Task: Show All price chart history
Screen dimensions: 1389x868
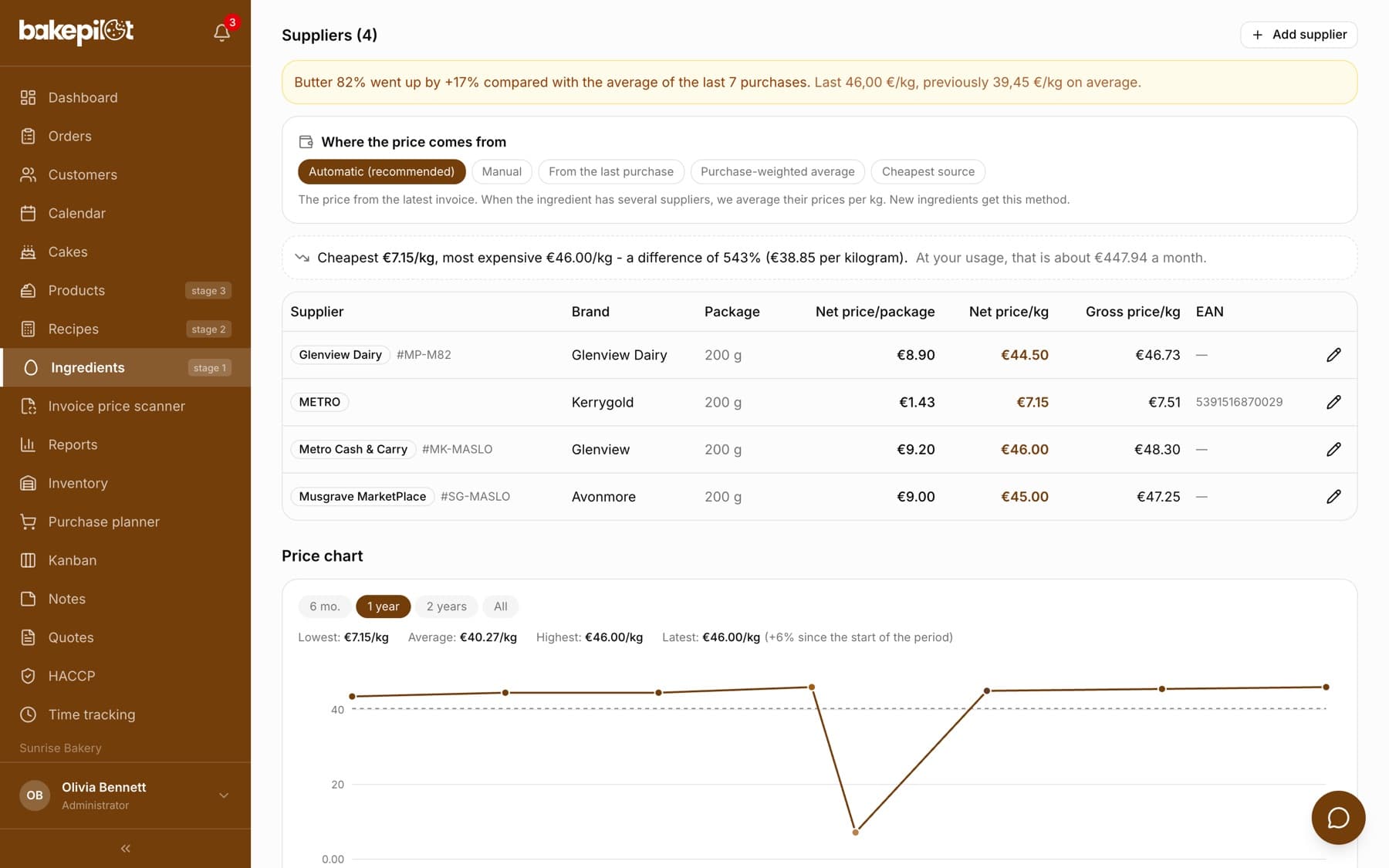Action: [501, 606]
